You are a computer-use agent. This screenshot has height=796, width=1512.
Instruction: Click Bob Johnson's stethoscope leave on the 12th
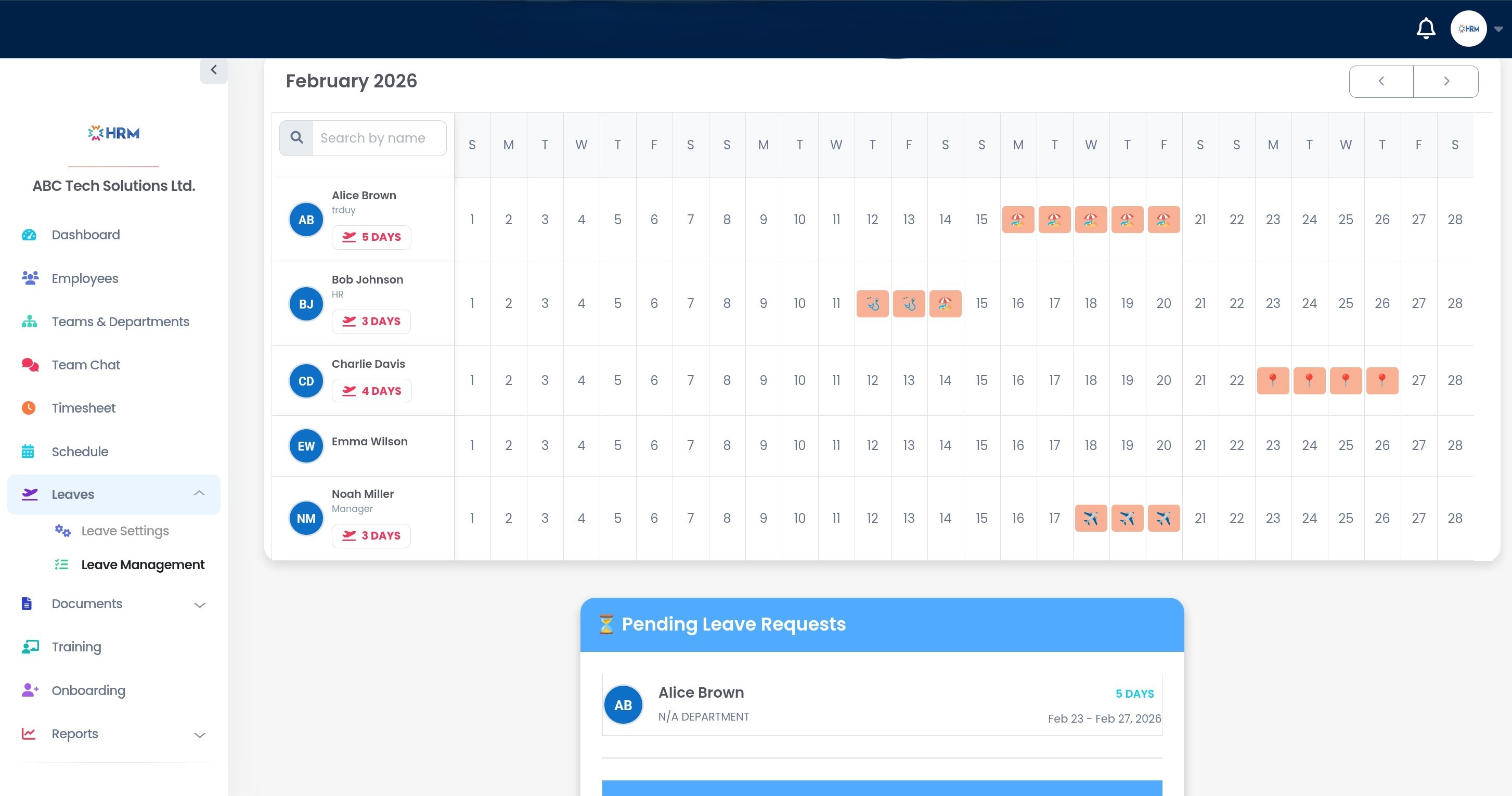coord(872,303)
